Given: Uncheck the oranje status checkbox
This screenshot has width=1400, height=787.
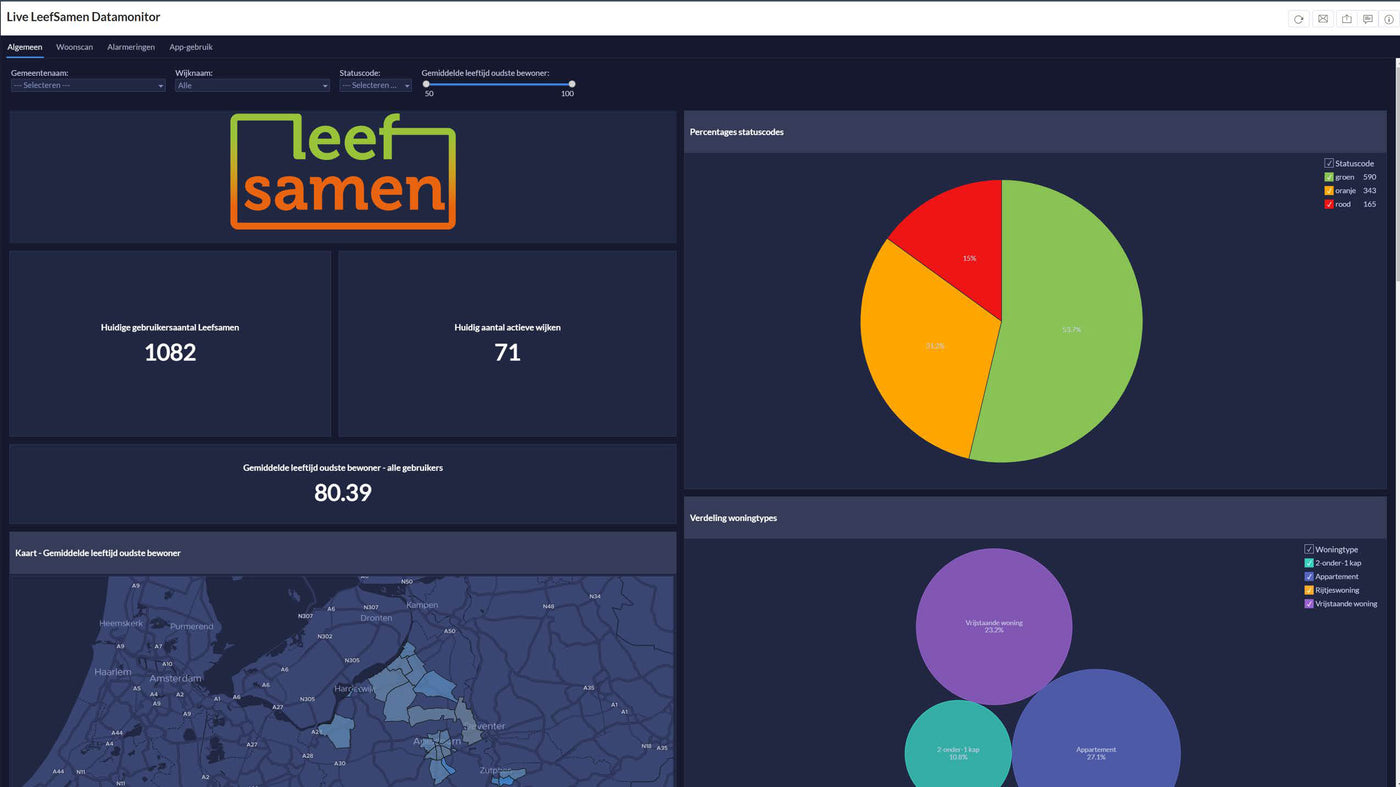Looking at the screenshot, I should click(x=1329, y=190).
